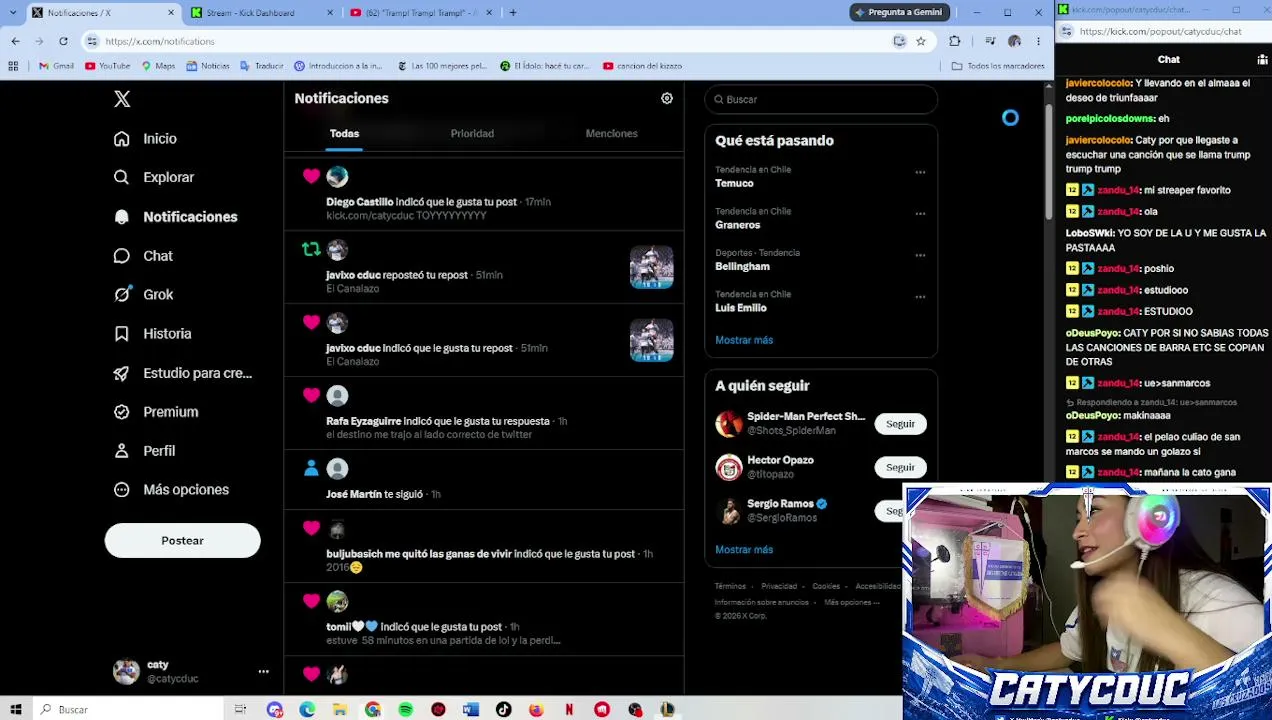Open Word from the taskbar
Viewport: 1272px width, 720px height.
pyautogui.click(x=471, y=710)
